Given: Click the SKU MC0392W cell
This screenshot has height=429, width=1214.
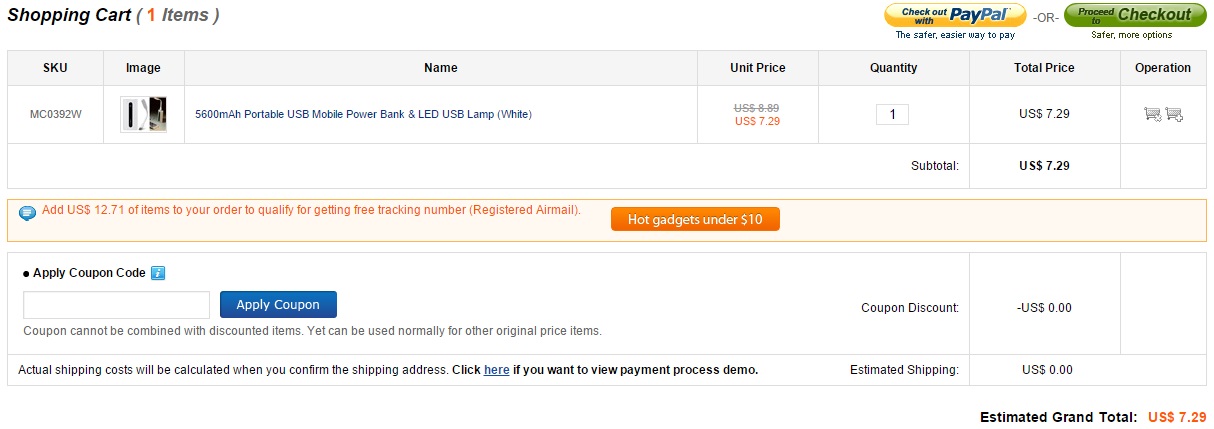Looking at the screenshot, I should (x=55, y=114).
